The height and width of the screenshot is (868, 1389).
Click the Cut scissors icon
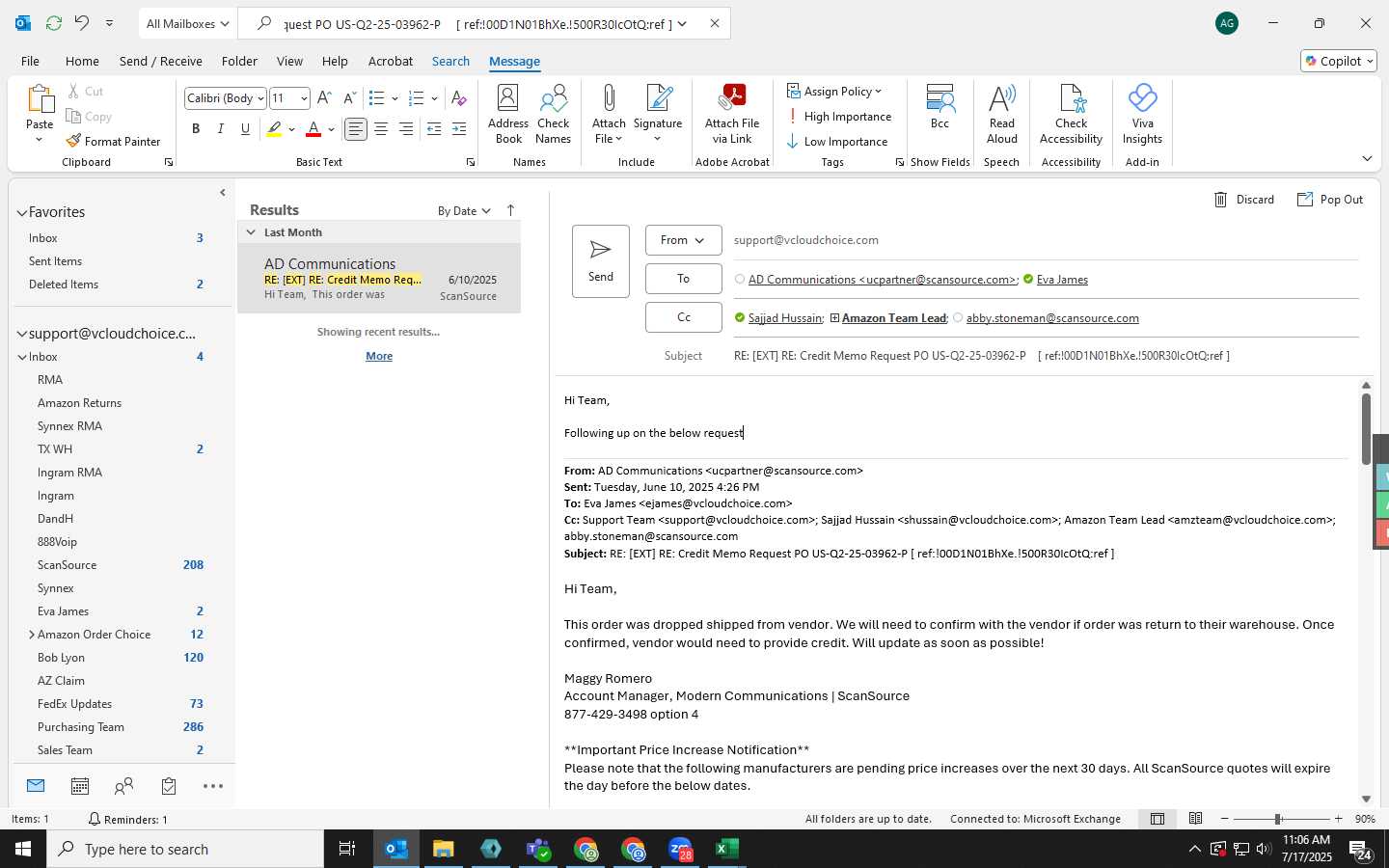pos(73,91)
